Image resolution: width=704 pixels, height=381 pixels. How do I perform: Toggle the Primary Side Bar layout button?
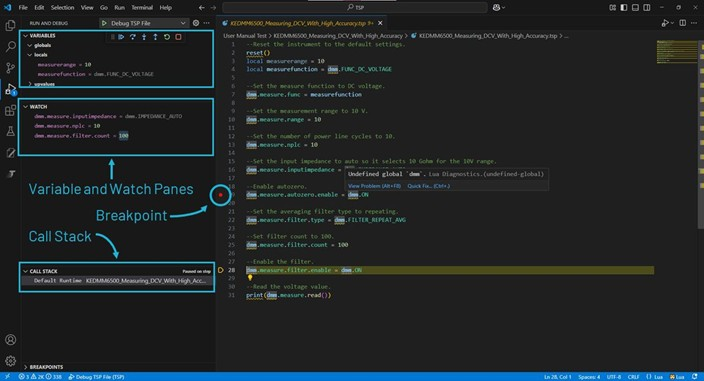click(x=624, y=8)
